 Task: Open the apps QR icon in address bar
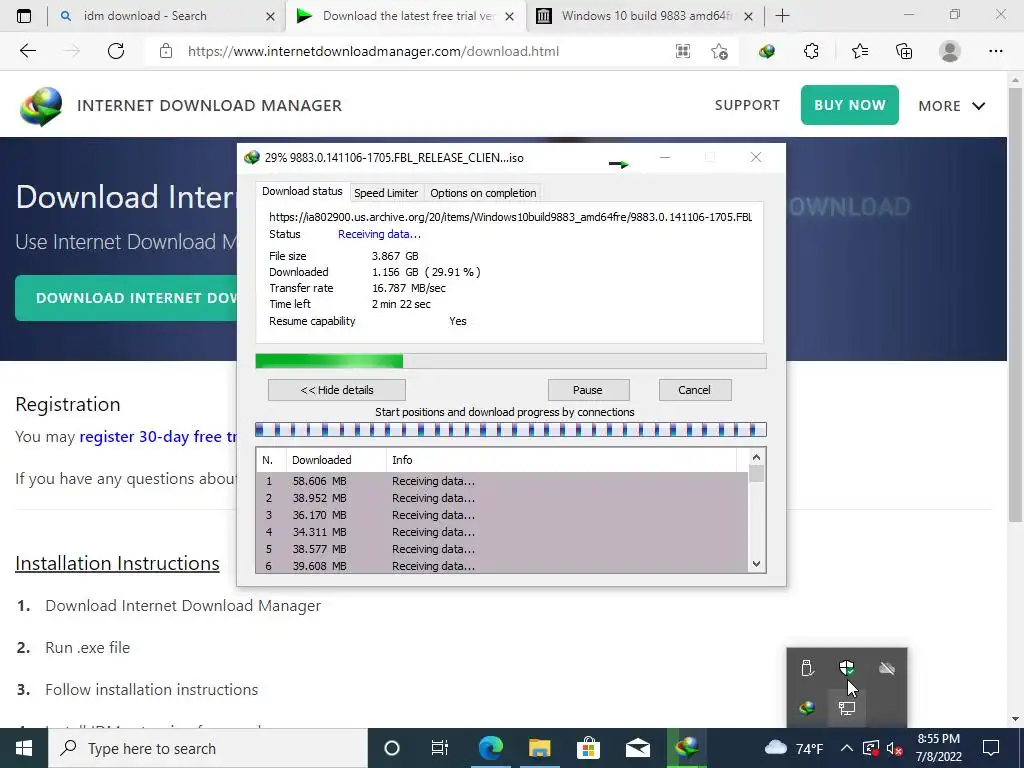[682, 51]
